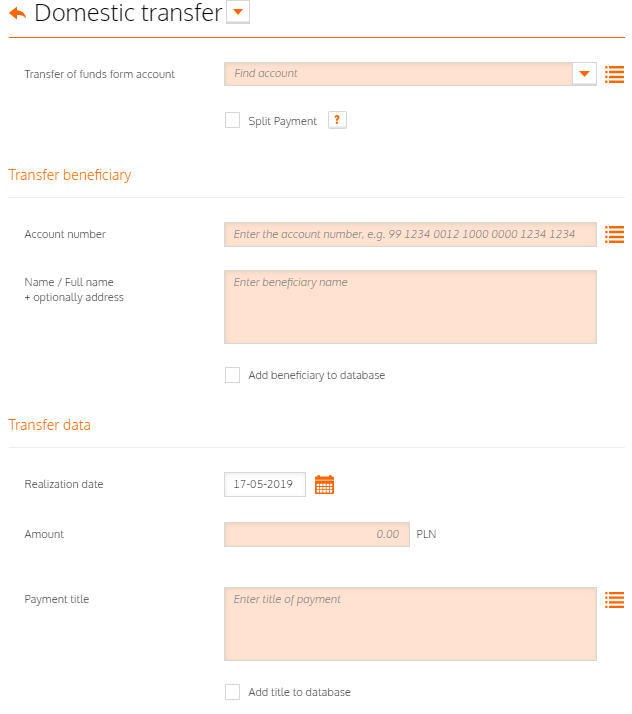The image size is (632, 714).
Task: Click the Split Payment help question mark
Action: tap(337, 120)
